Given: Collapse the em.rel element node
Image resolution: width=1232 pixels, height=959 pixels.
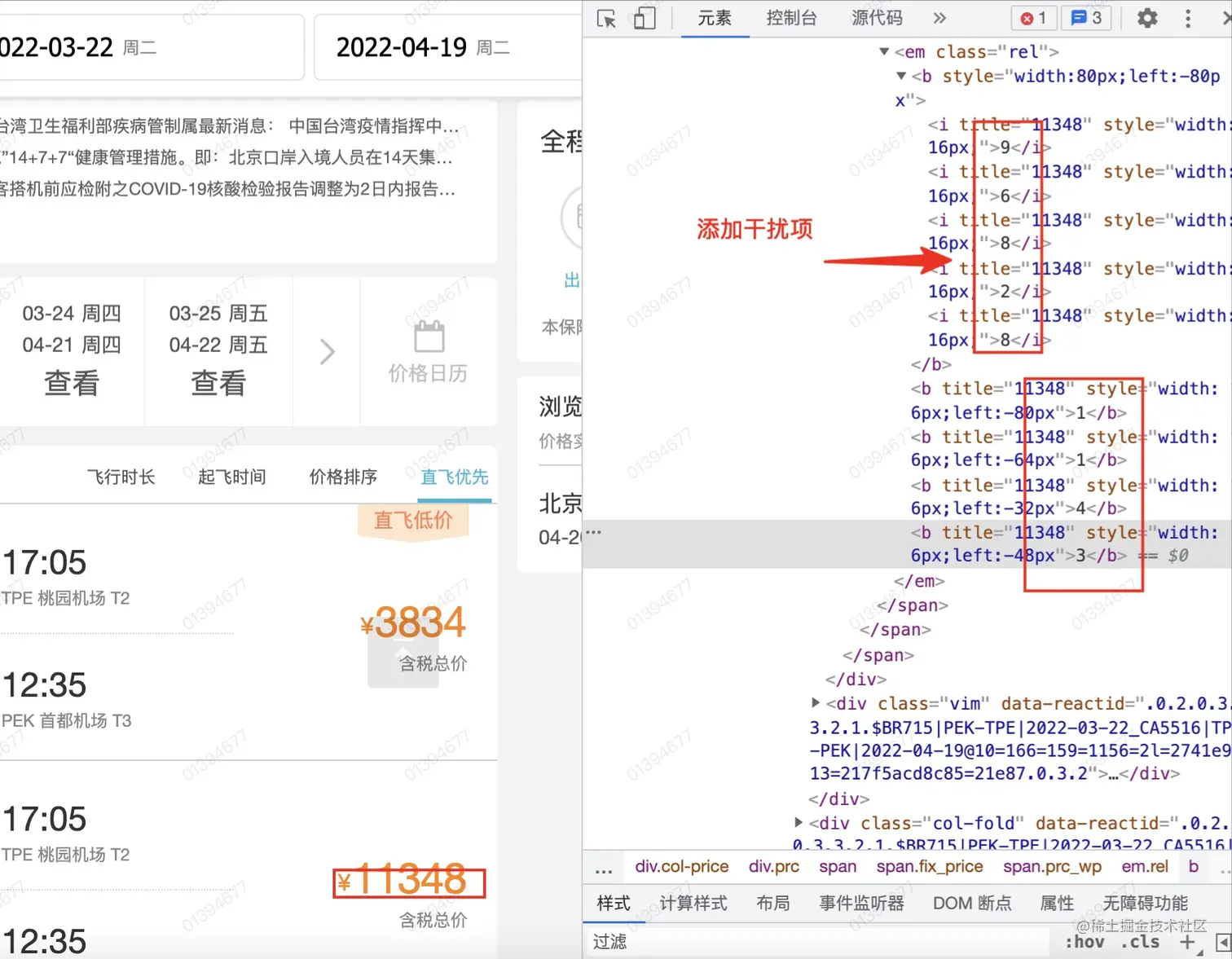Looking at the screenshot, I should pyautogui.click(x=883, y=51).
